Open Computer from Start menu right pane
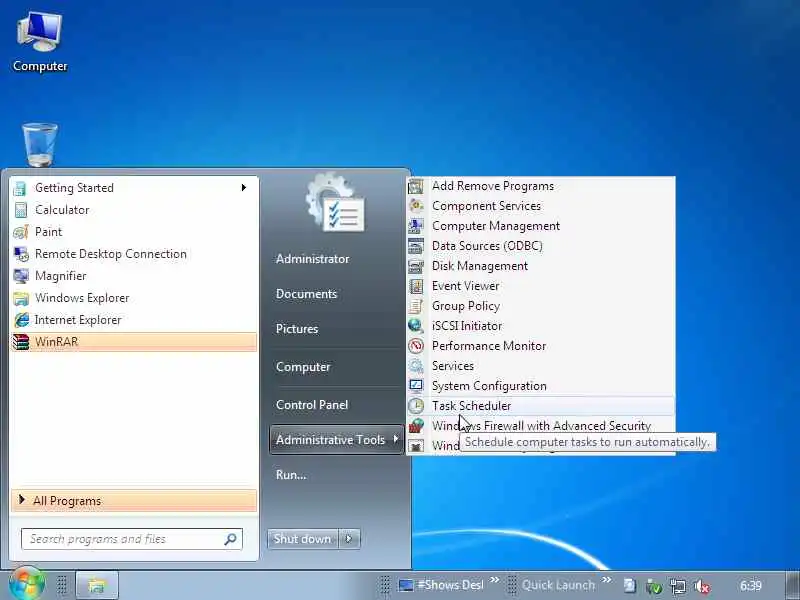The width and height of the screenshot is (800, 600). click(x=303, y=367)
